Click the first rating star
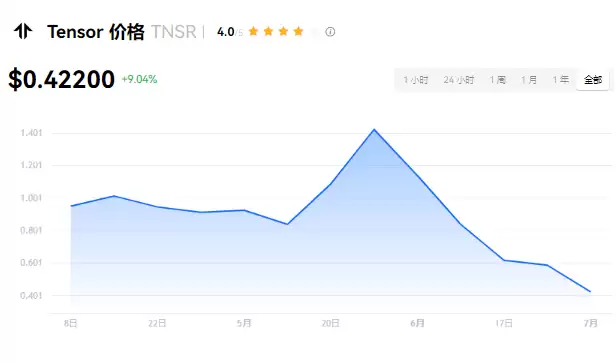Viewport: 616px width, 363px height. [253, 31]
